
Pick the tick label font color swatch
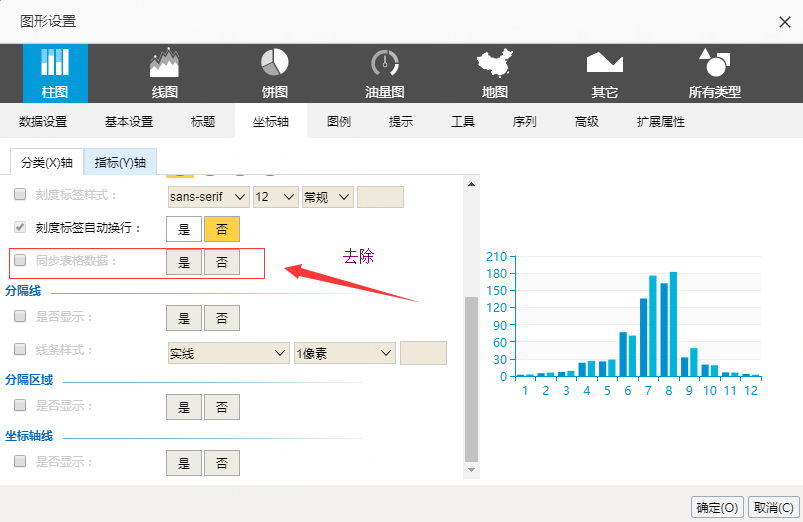(x=381, y=197)
